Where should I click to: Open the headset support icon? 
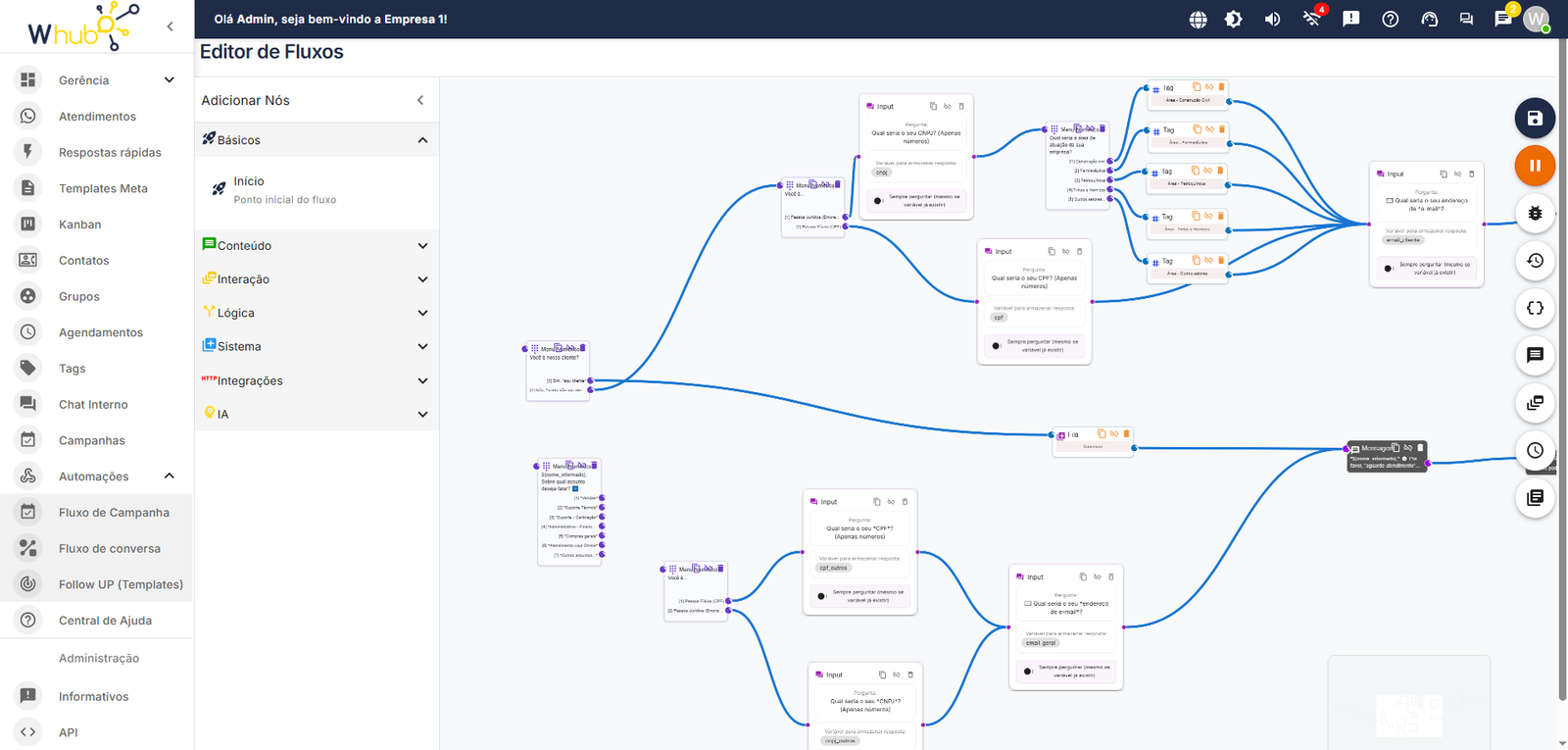1429,19
